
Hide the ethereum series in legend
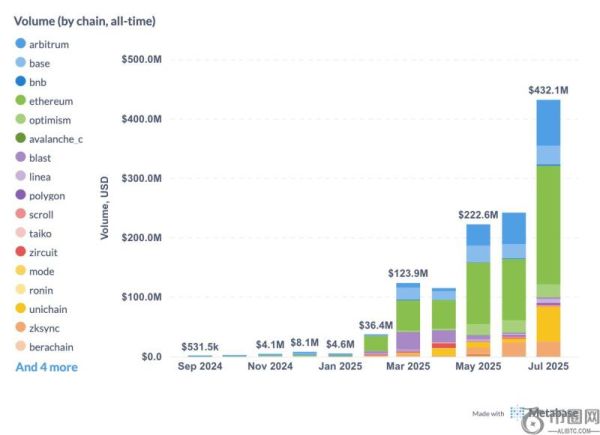click(21, 101)
